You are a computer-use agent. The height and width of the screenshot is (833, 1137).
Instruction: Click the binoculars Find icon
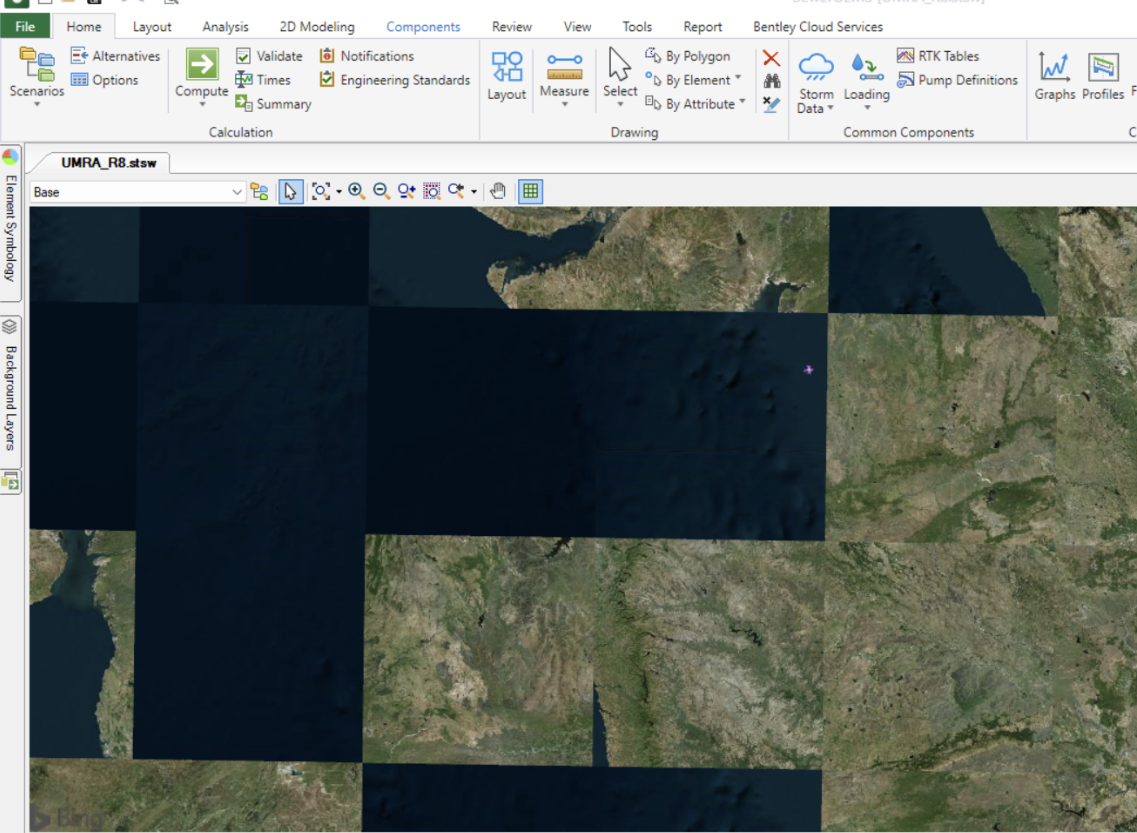[771, 81]
